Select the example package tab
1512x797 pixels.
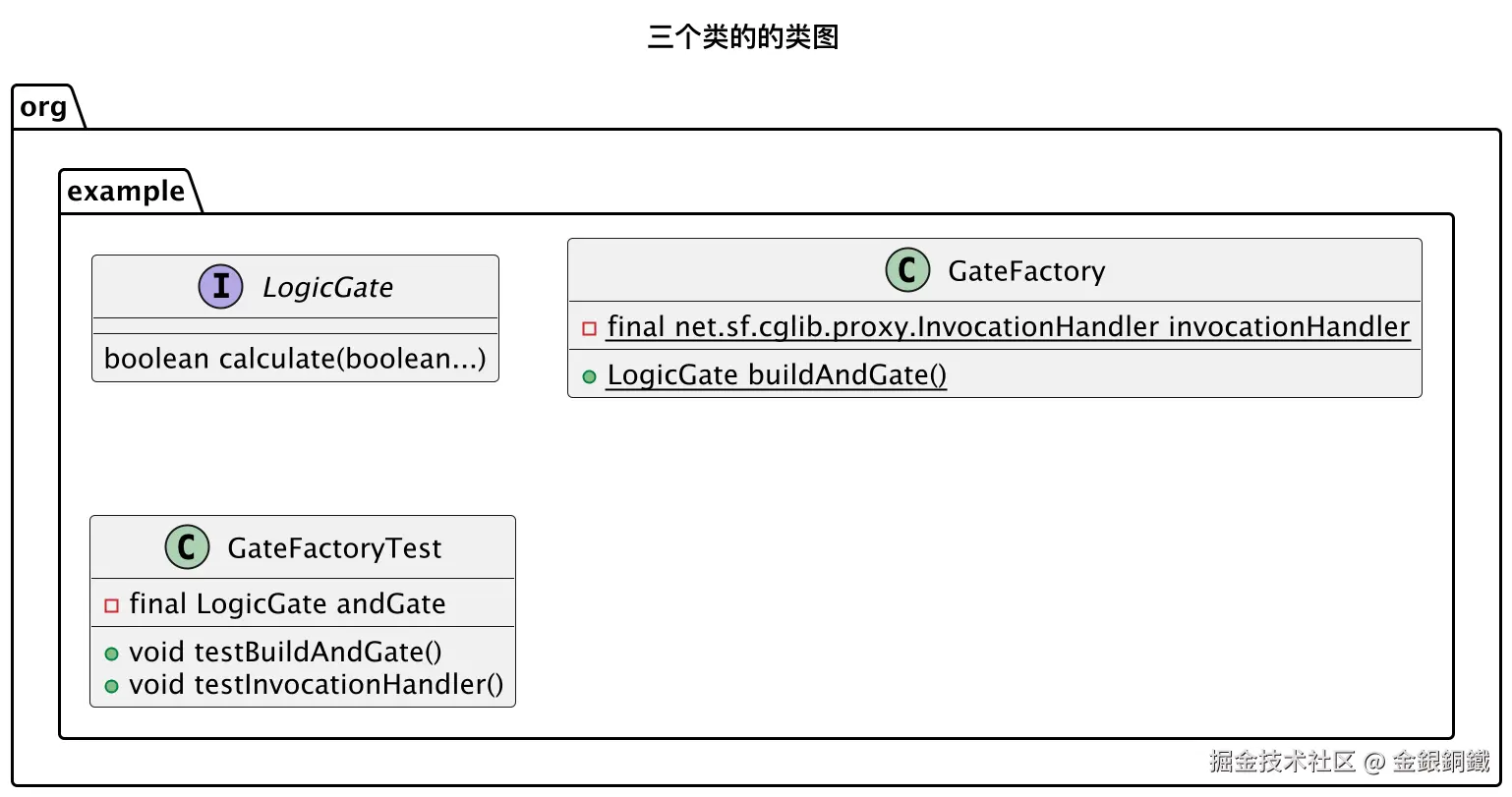point(126,192)
